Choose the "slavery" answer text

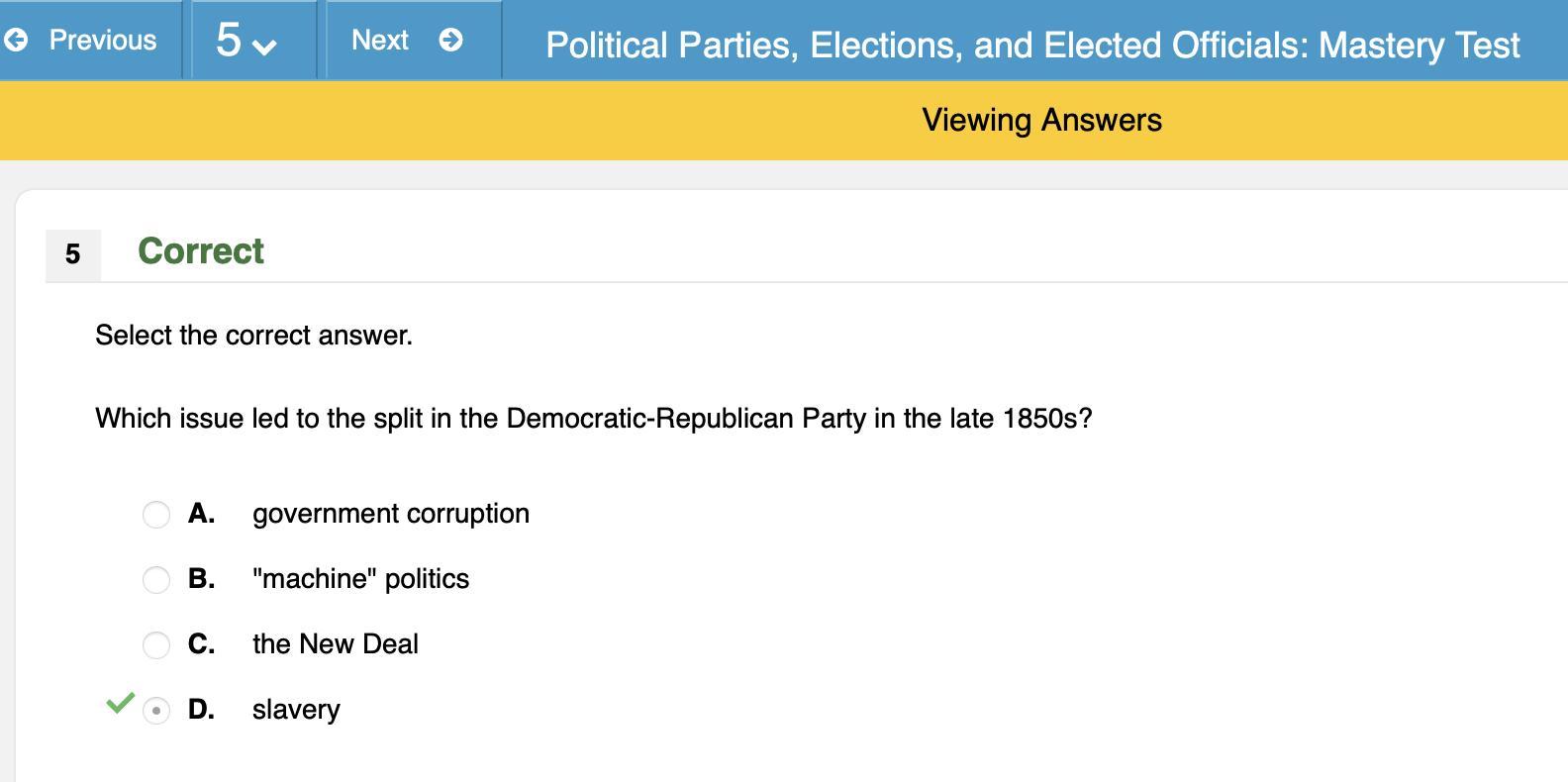[296, 710]
